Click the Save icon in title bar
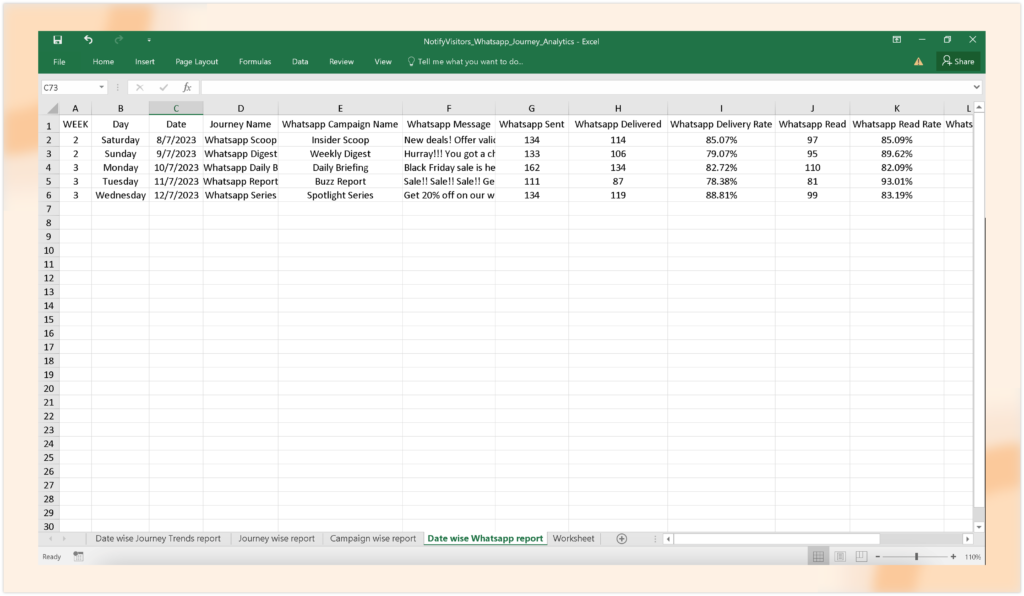 [58, 40]
